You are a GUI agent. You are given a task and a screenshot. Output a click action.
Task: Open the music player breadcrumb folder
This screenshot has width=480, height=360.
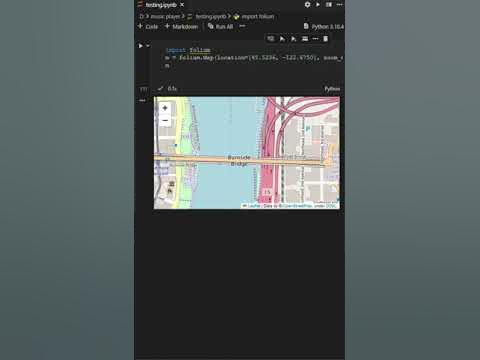click(165, 16)
